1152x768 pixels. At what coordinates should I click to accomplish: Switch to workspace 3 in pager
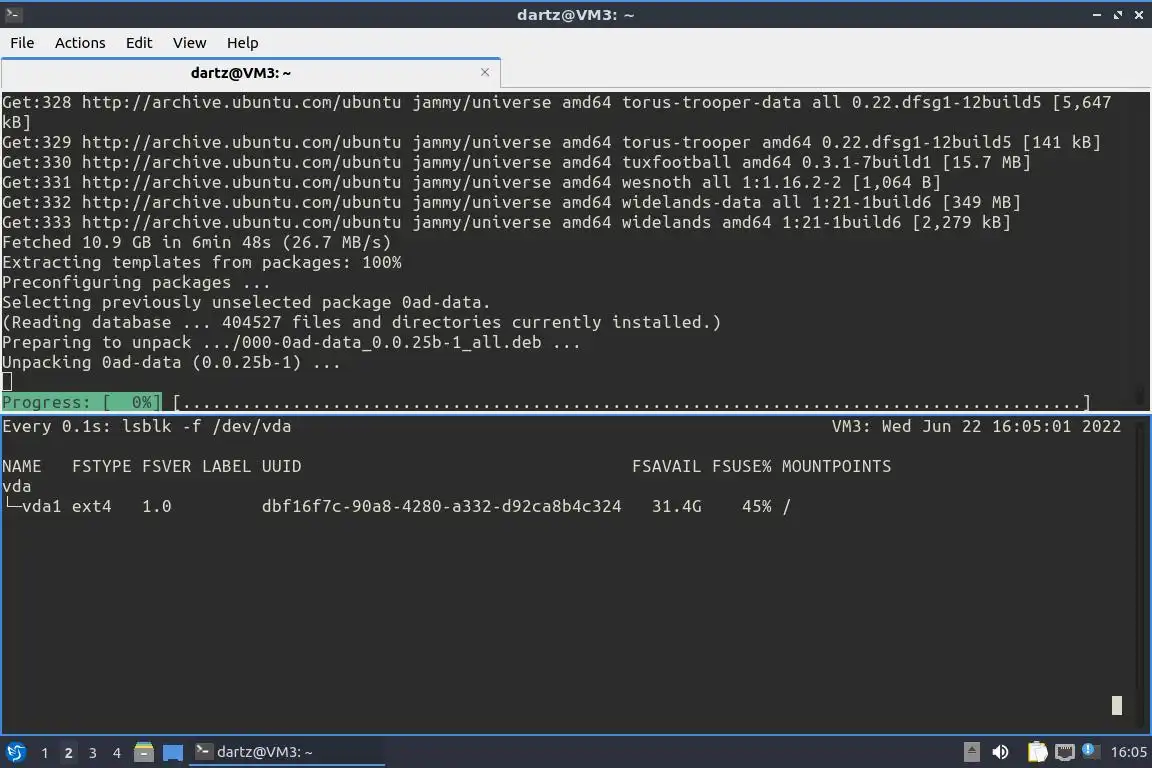[93, 753]
